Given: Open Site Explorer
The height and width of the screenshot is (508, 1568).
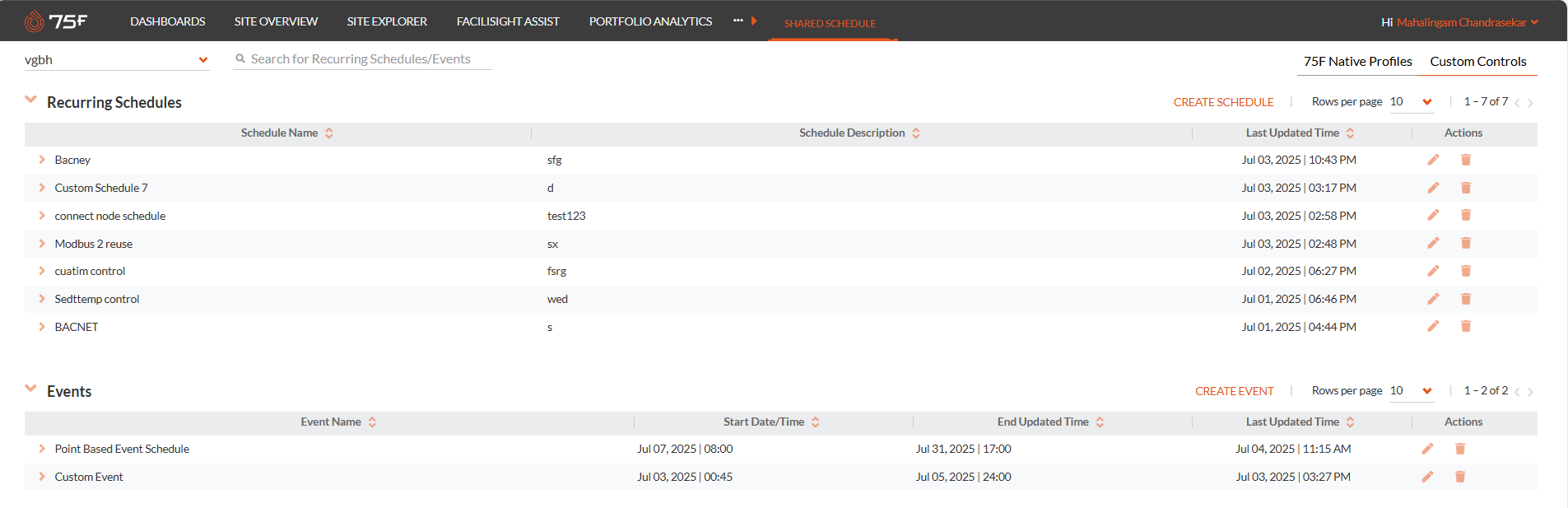Looking at the screenshot, I should [387, 21].
